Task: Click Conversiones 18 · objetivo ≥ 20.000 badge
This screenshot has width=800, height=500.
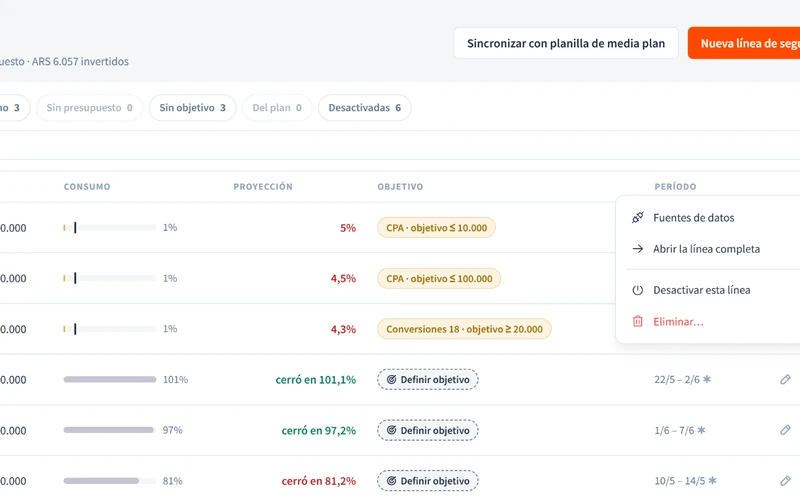Action: (464, 329)
